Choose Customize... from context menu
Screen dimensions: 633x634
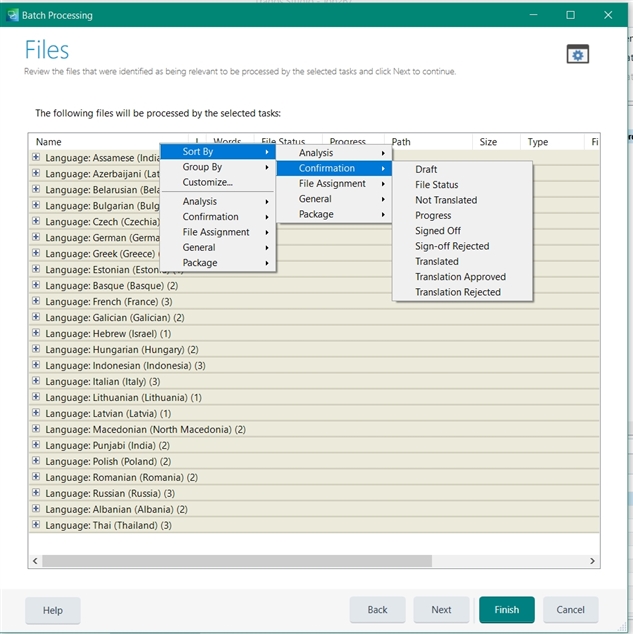pyautogui.click(x=218, y=182)
